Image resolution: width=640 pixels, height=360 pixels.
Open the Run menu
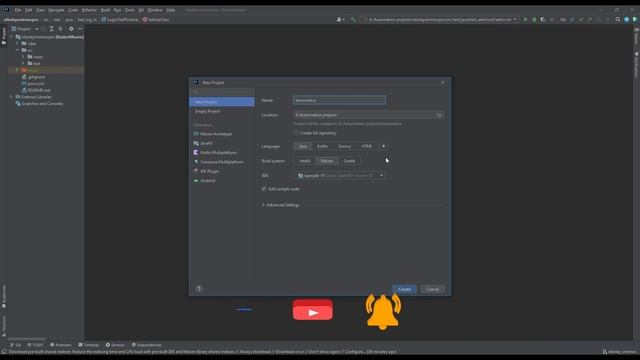117,10
